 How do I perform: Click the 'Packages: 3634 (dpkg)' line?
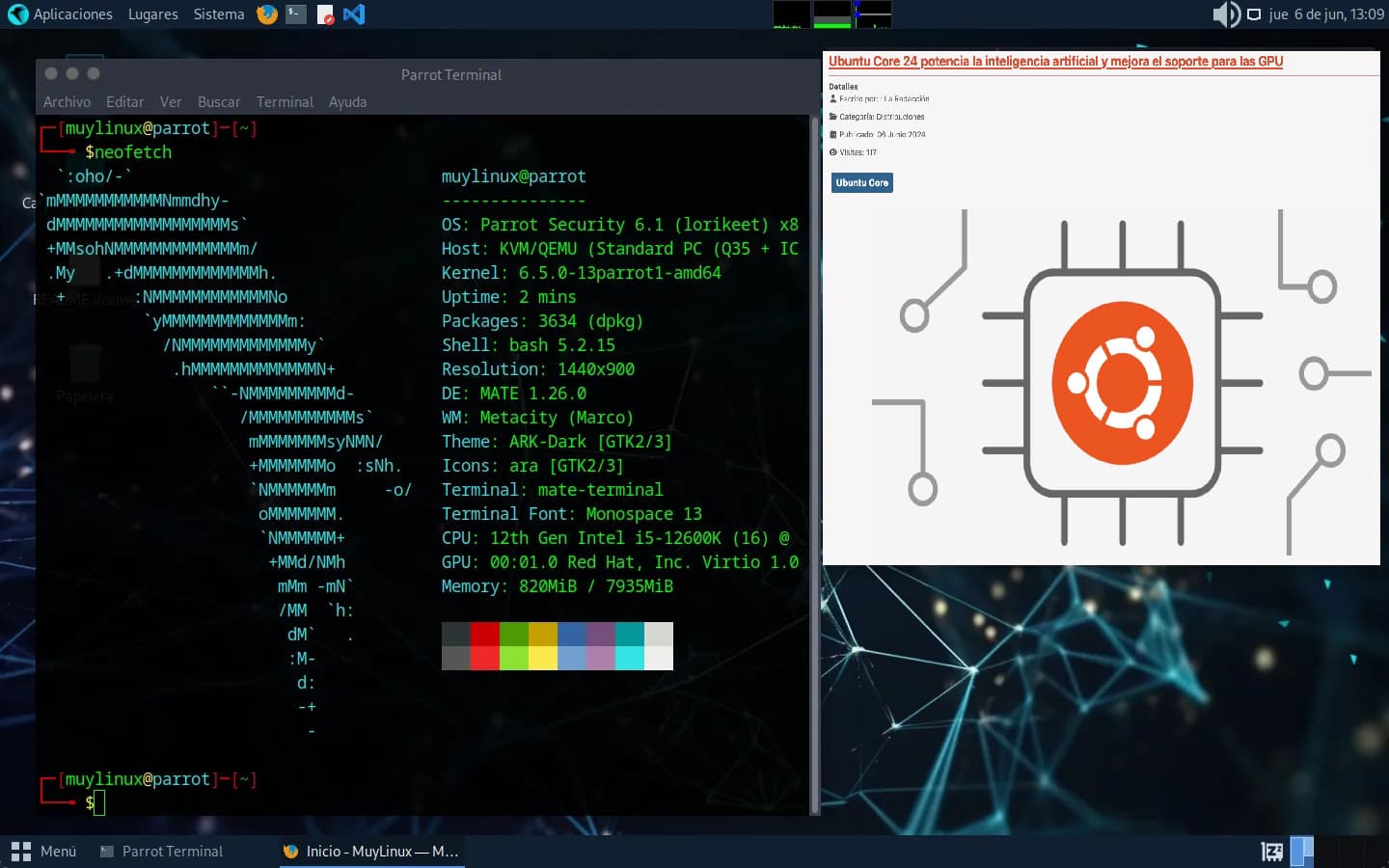(542, 321)
